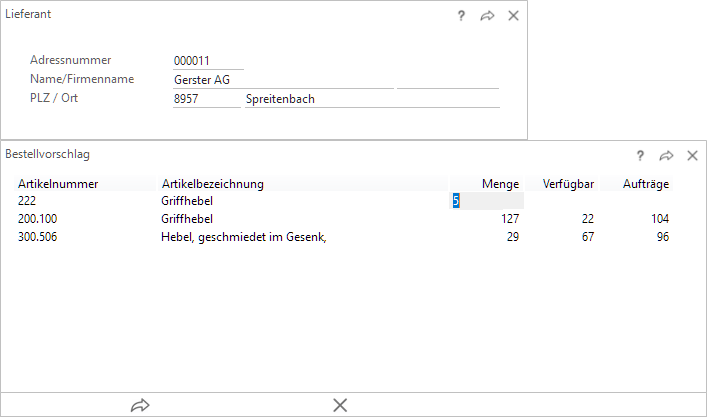Click the Artikelbezeichnung column header
The image size is (707, 417).
(x=212, y=184)
